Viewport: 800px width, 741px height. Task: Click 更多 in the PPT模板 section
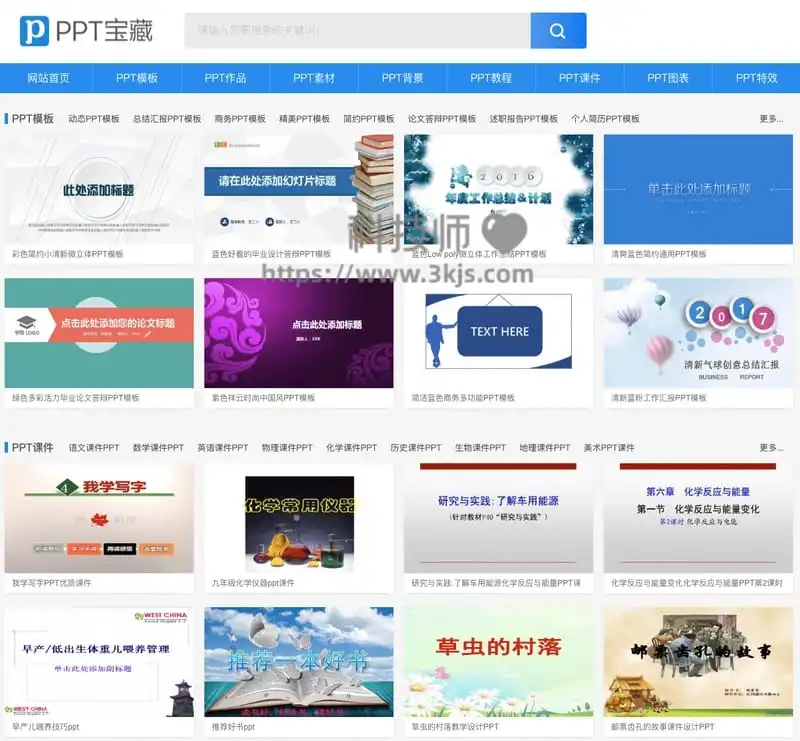click(771, 119)
